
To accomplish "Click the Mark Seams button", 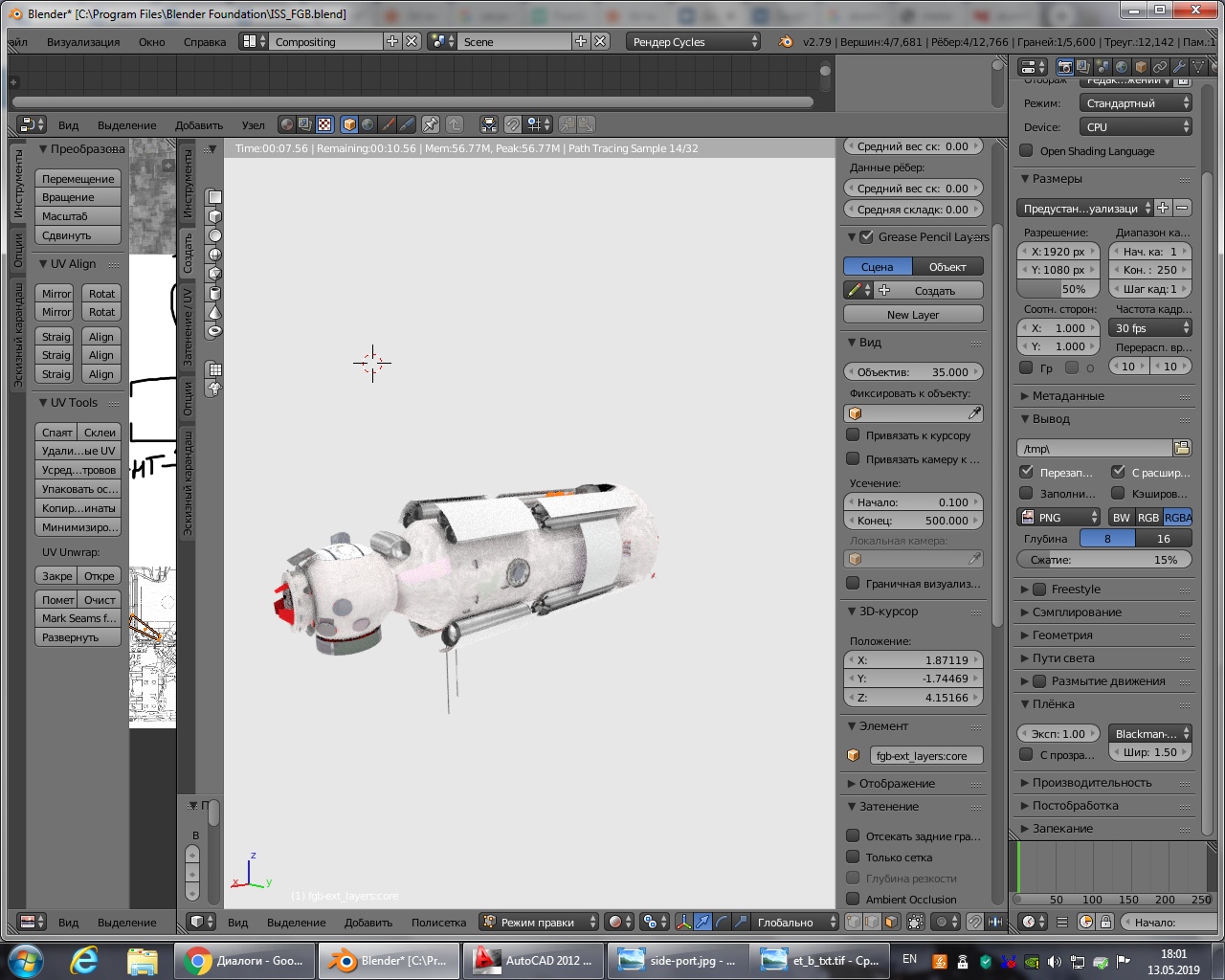I will (x=78, y=618).
